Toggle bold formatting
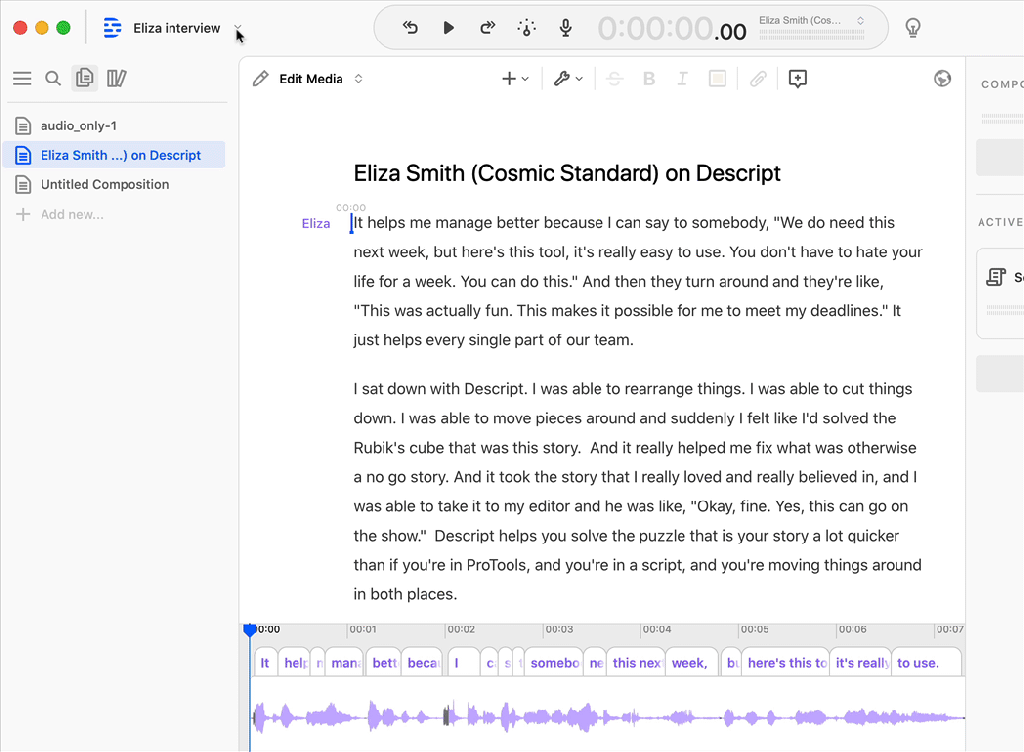The image size is (1024, 752). coord(648,79)
